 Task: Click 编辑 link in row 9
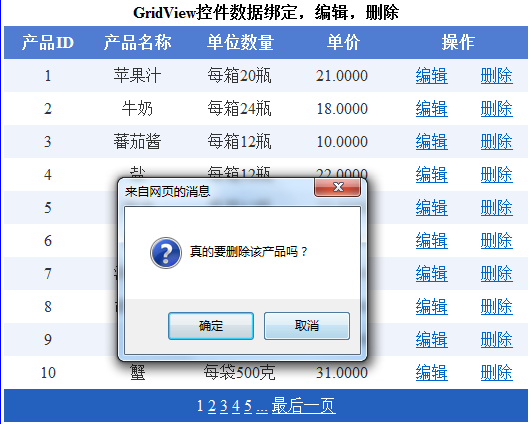tap(431, 339)
